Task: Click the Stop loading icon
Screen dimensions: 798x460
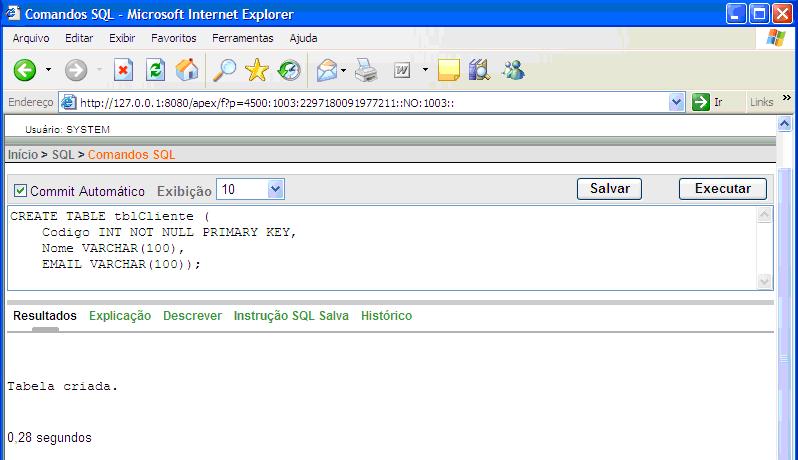Action: click(123, 70)
